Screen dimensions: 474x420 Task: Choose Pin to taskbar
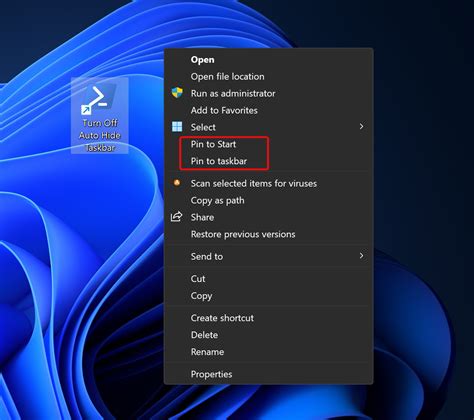pyautogui.click(x=269, y=161)
